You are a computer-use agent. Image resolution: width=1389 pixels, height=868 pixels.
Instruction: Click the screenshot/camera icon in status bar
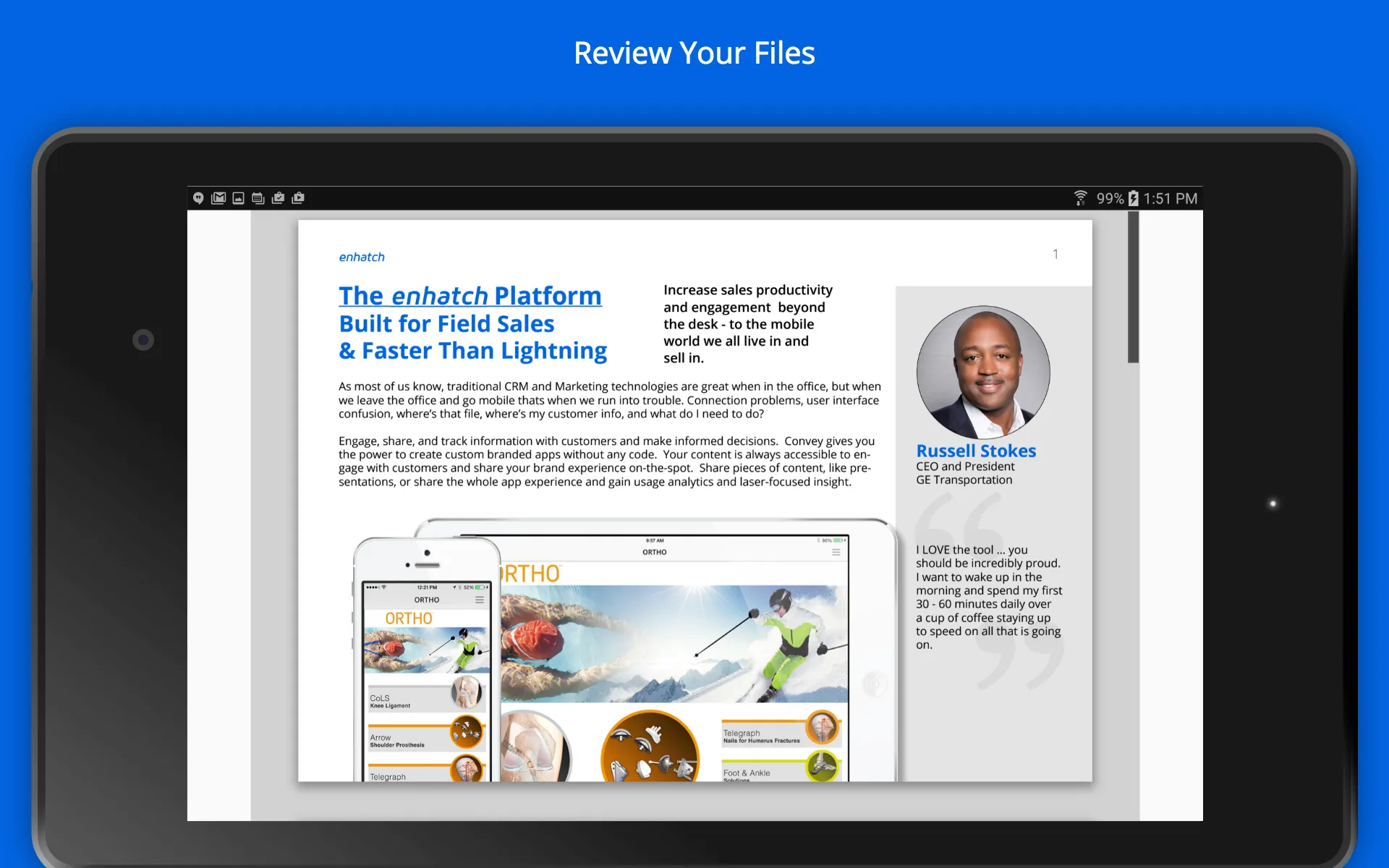point(240,197)
